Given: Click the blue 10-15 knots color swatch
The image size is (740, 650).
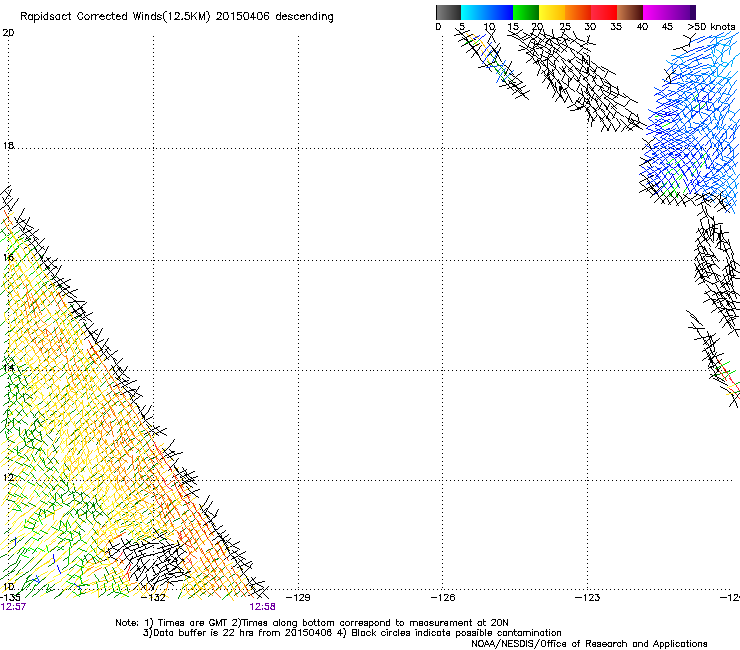Looking at the screenshot, I should pyautogui.click(x=500, y=12).
